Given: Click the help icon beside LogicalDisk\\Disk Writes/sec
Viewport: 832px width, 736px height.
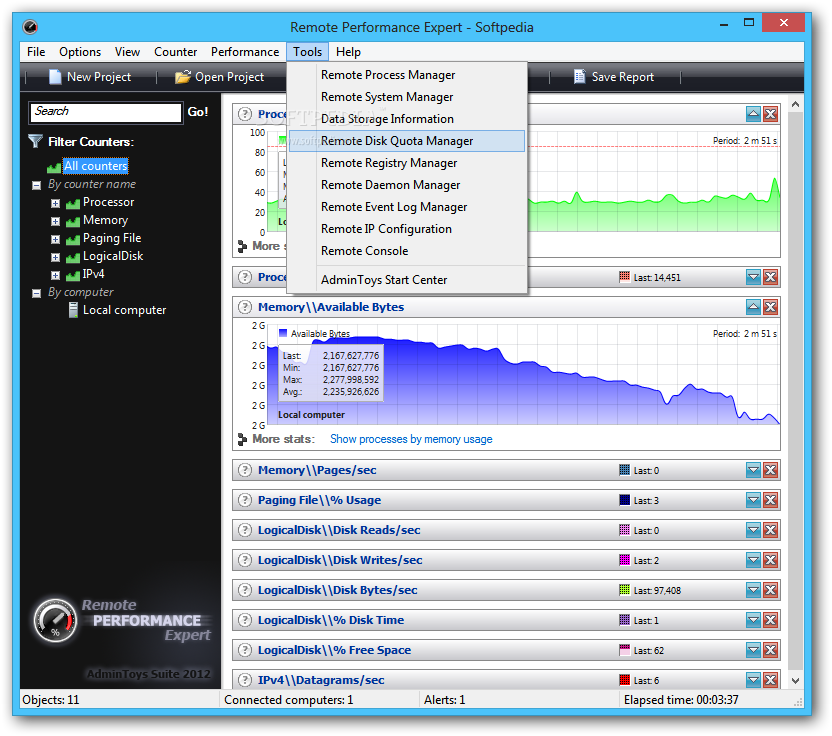Looking at the screenshot, I should click(245, 560).
